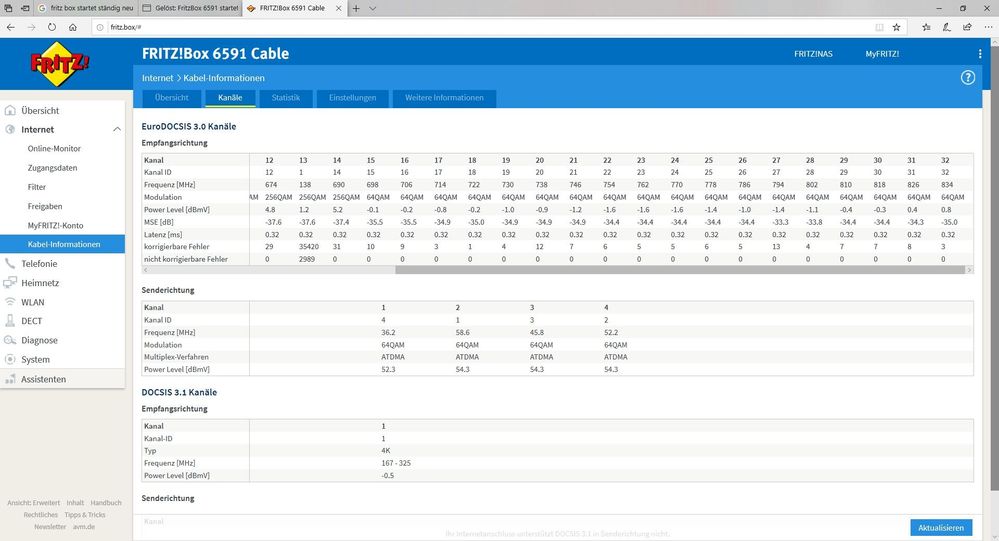Open Freigaben in sidebar
This screenshot has height=541, width=999.
point(45,206)
